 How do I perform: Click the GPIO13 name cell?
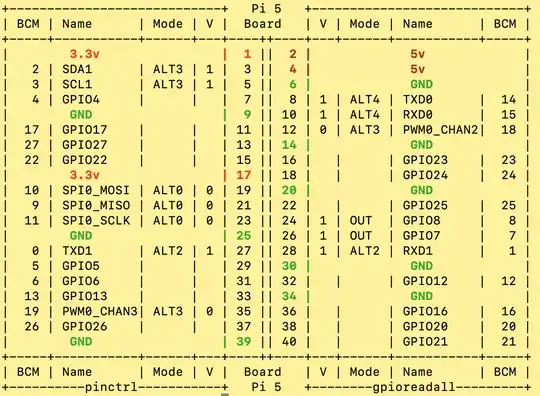coord(85,296)
